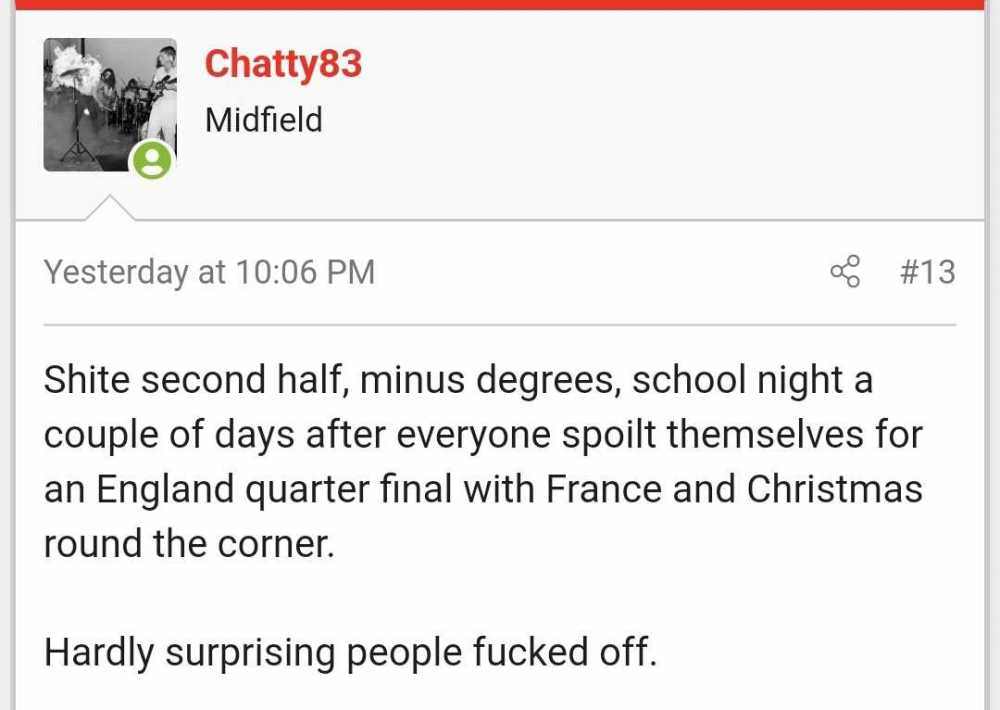Image resolution: width=1000 pixels, height=710 pixels.
Task: Click the Midfield user title
Action: 264,120
